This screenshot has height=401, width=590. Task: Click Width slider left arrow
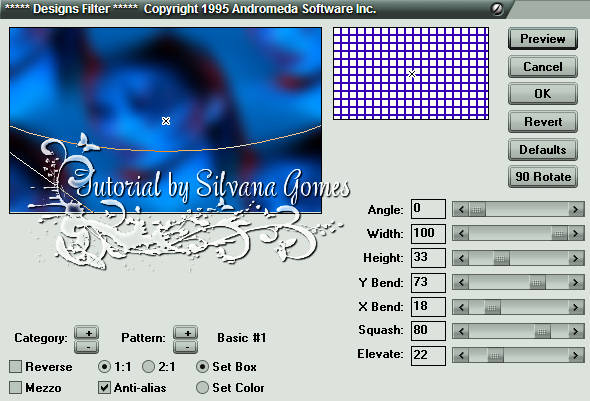tap(461, 234)
